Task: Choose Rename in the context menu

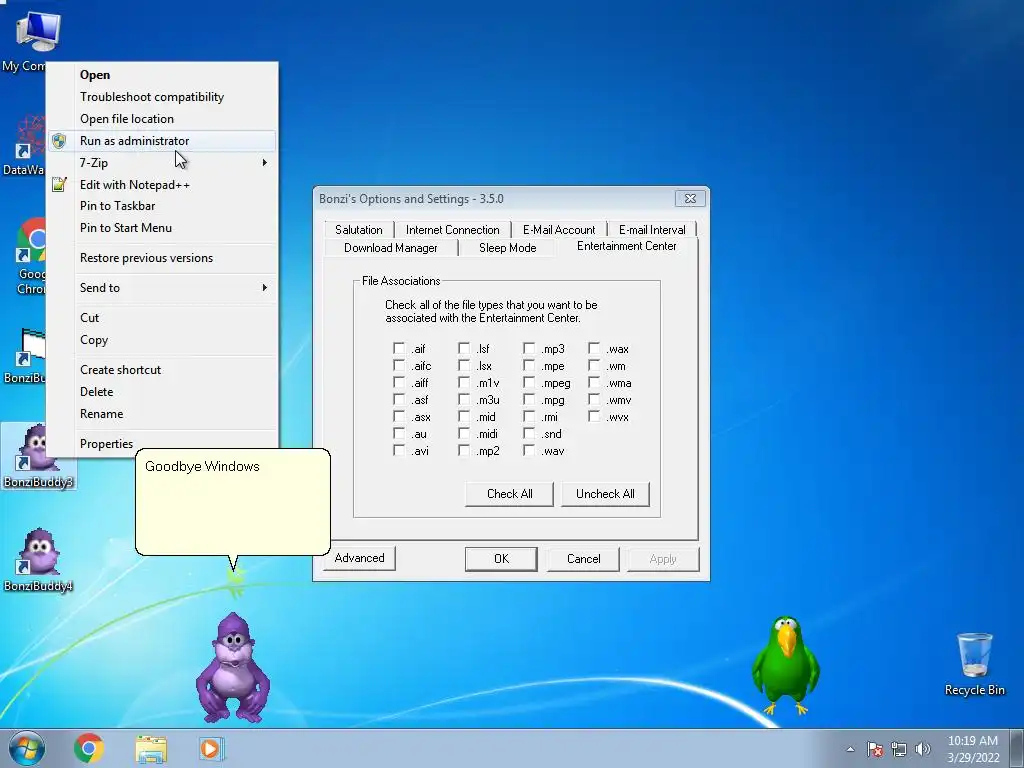Action: (x=161, y=414)
